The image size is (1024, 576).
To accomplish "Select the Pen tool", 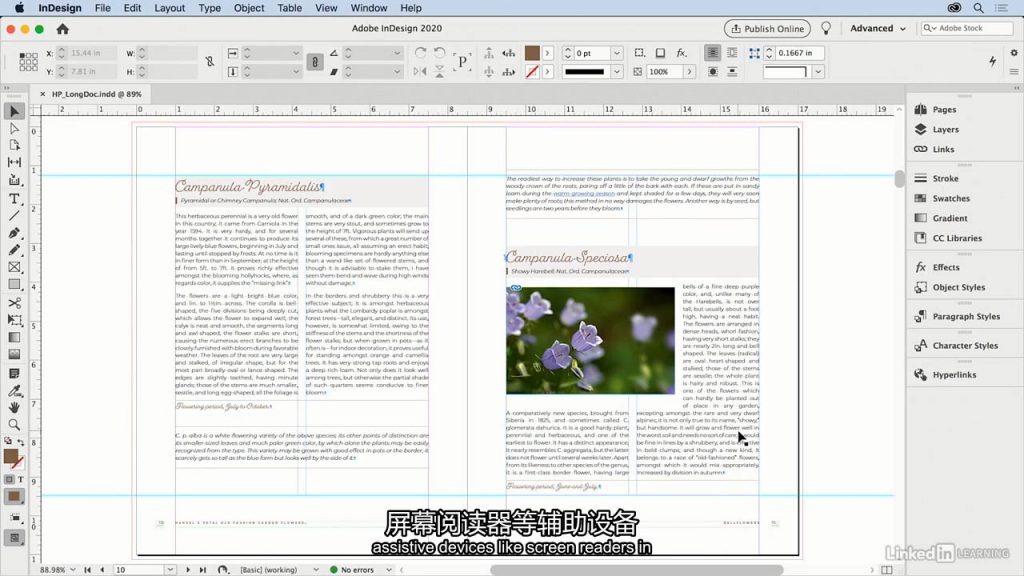I will [14, 232].
